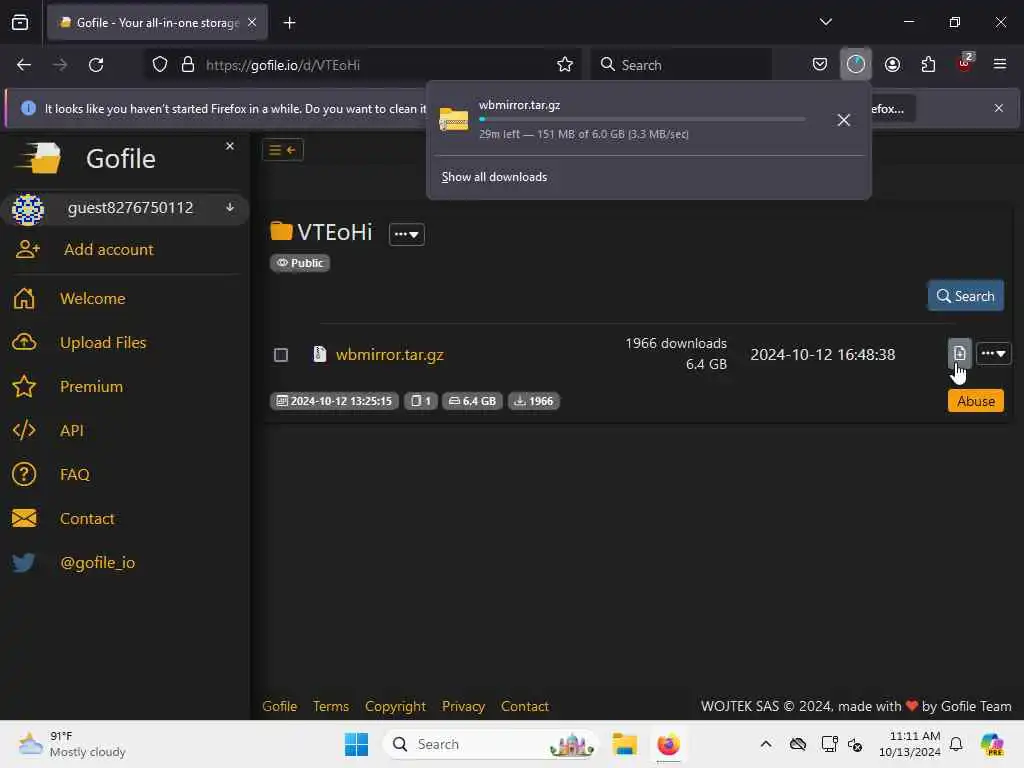Image resolution: width=1024 pixels, height=768 pixels.
Task: Click the 6.4 GB size badge
Action: [x=472, y=401]
